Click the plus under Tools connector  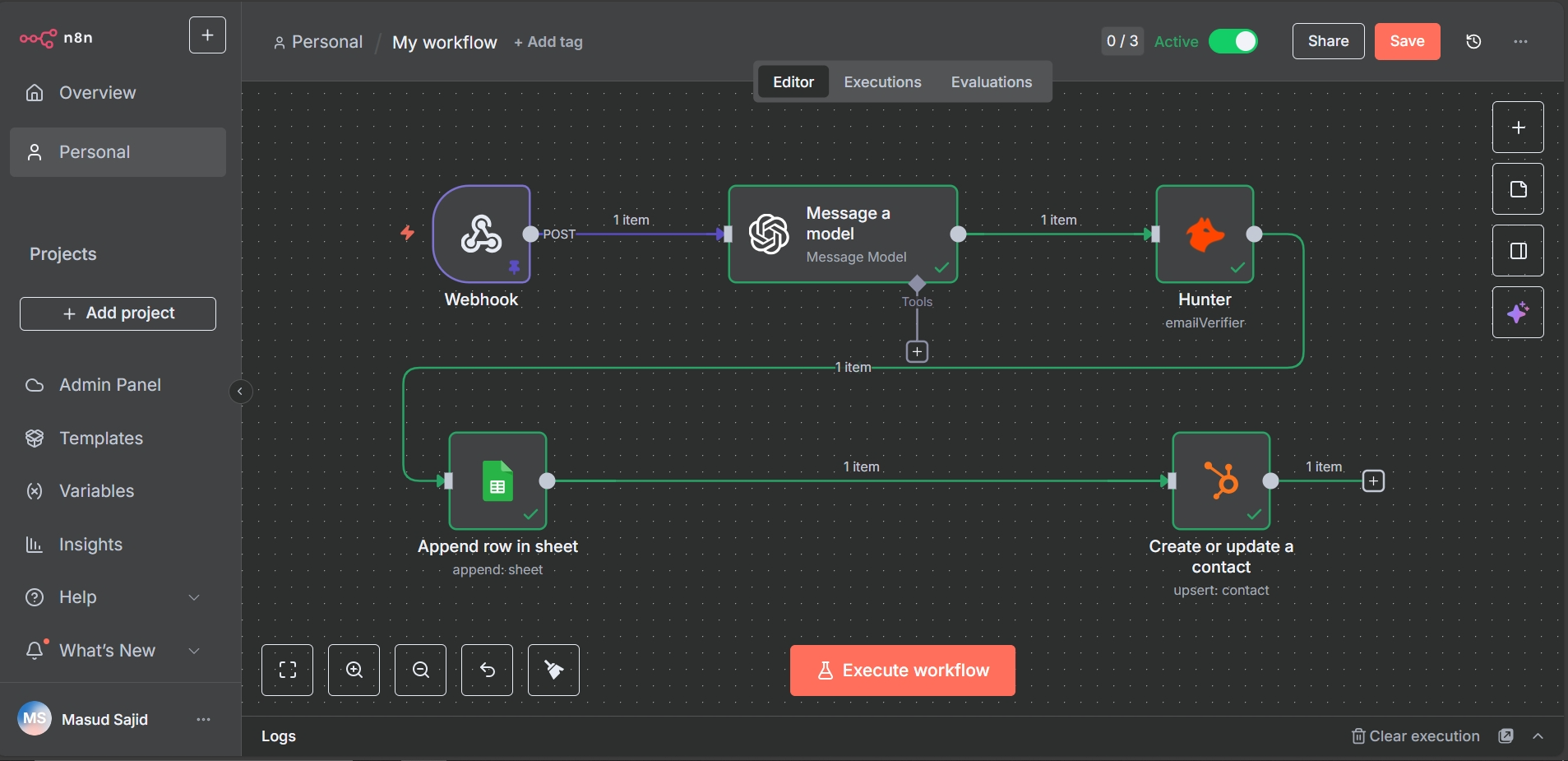[x=917, y=352]
